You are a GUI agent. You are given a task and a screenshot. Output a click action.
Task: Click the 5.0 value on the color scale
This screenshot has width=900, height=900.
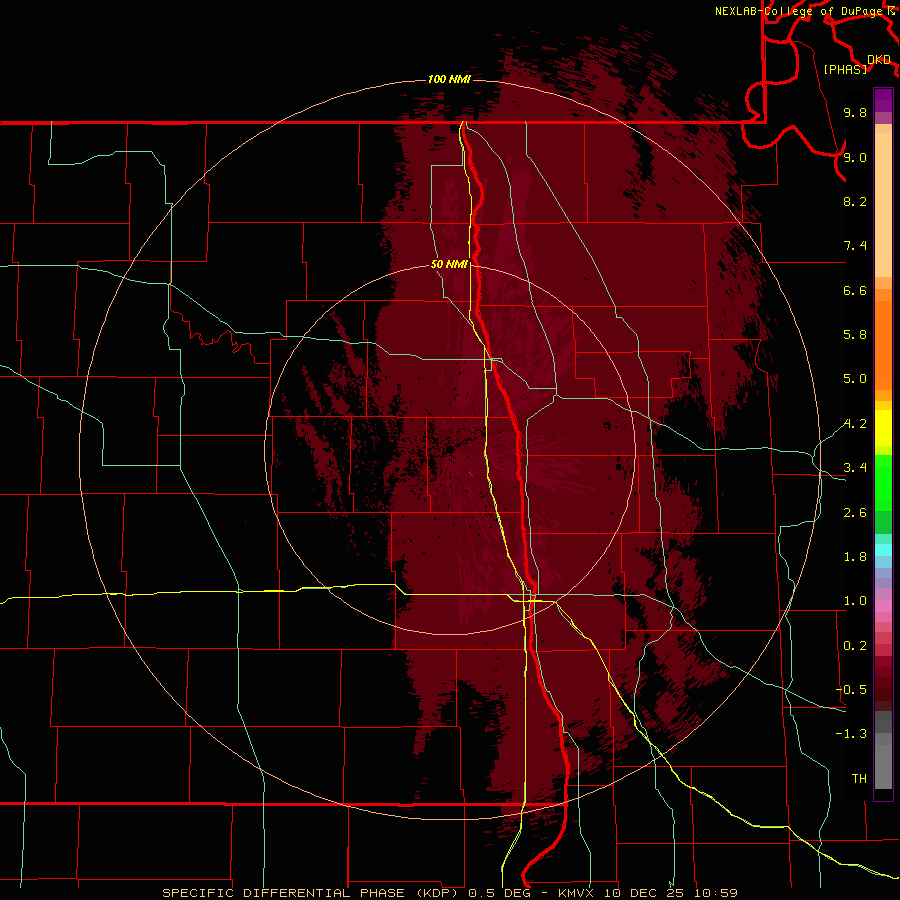[855, 379]
